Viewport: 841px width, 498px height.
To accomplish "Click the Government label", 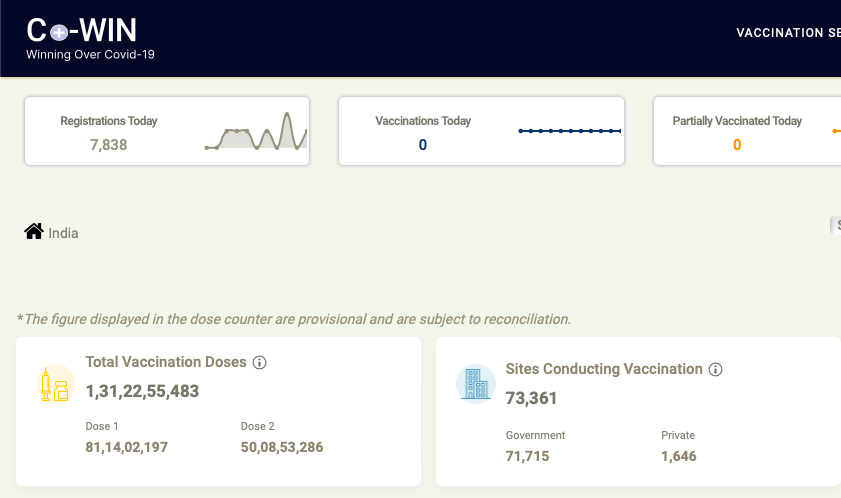I will (x=535, y=435).
